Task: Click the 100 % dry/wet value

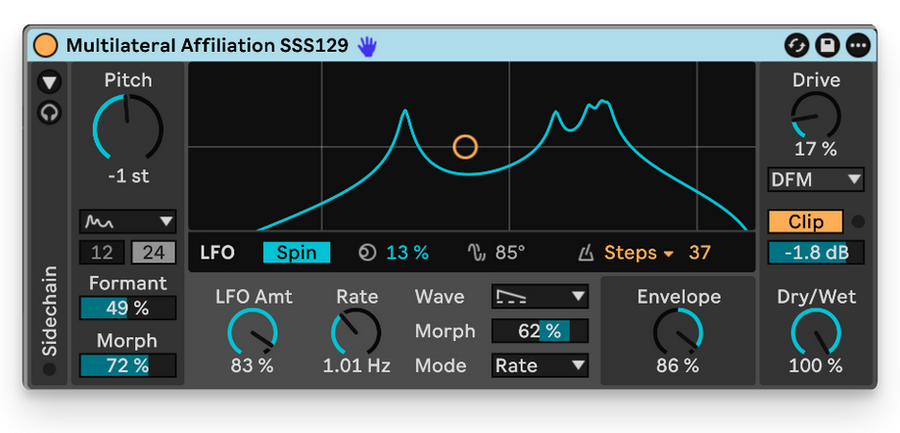Action: [x=816, y=365]
